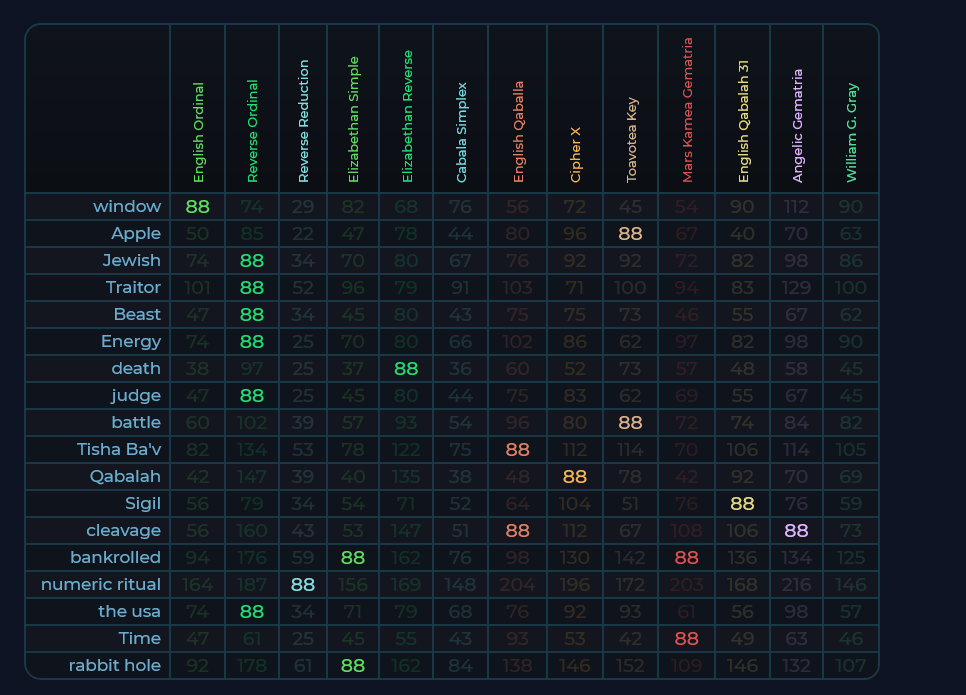This screenshot has width=966, height=695.
Task: Click the highlighted 88 in the window row
Action: point(198,207)
